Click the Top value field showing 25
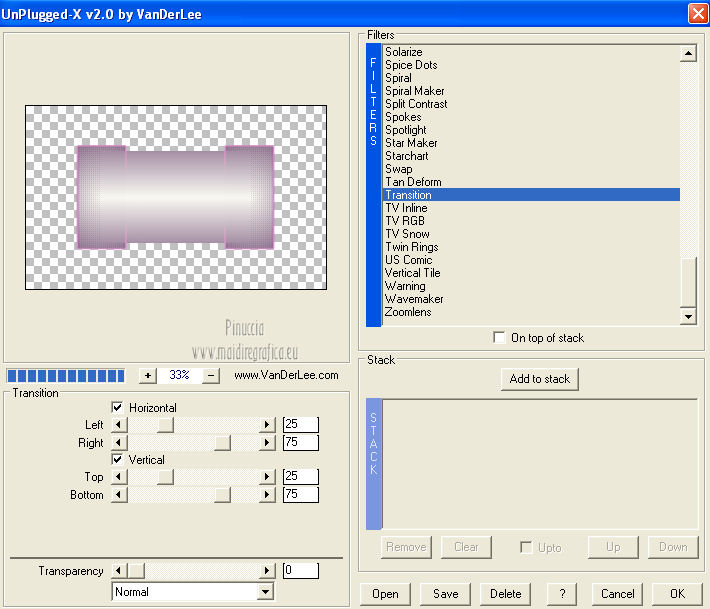The width and height of the screenshot is (710, 609). pyautogui.click(x=301, y=477)
